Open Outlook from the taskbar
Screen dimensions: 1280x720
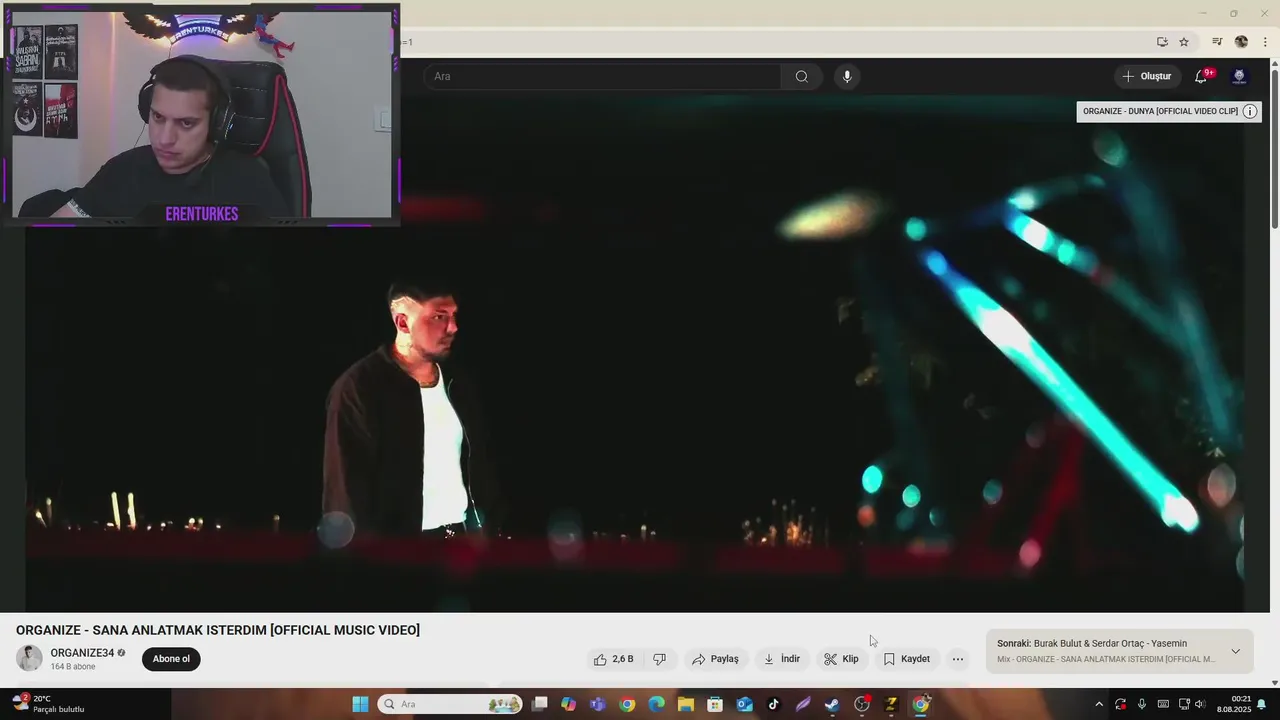point(744,704)
